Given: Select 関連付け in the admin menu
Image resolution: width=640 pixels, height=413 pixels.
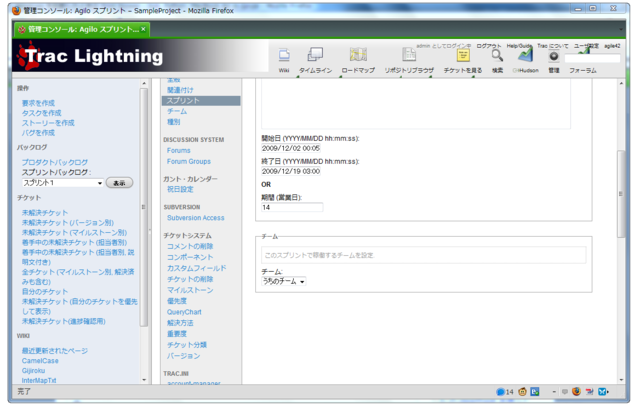Looking at the screenshot, I should [x=180, y=90].
